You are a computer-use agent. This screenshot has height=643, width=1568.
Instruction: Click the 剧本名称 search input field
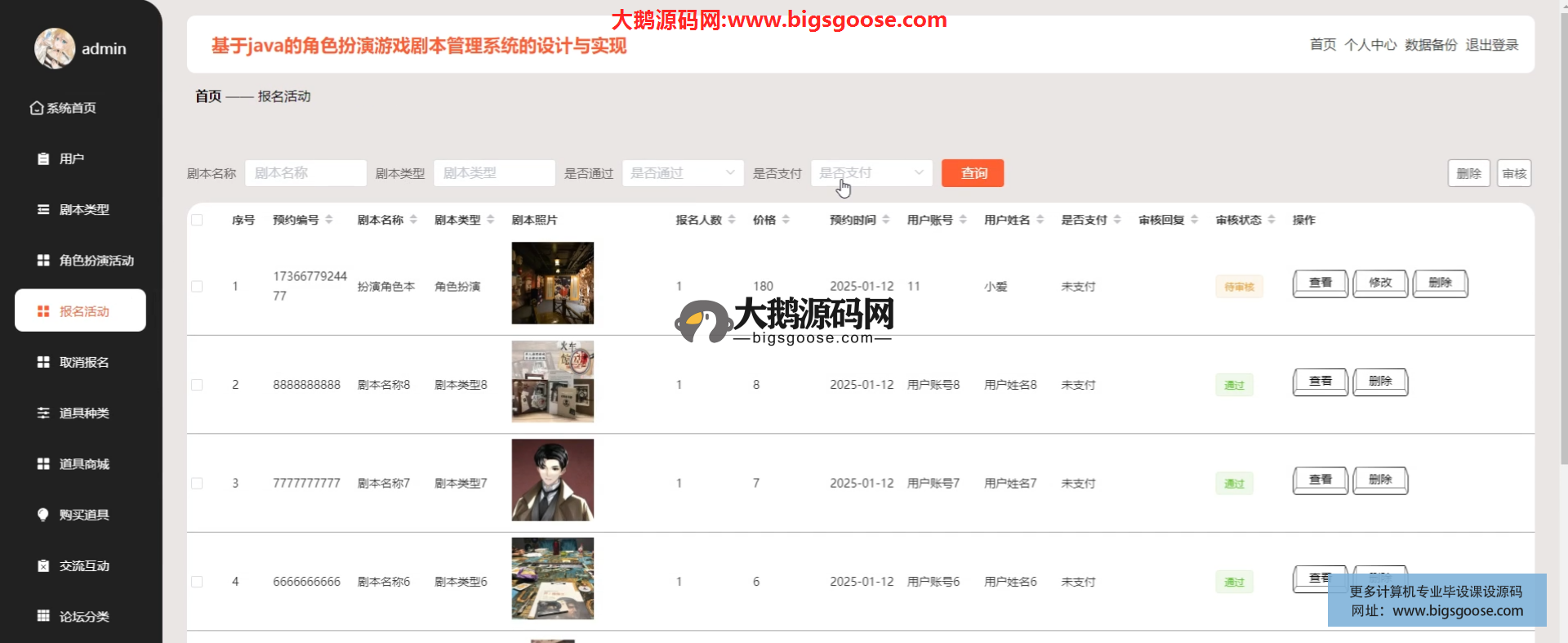(305, 173)
